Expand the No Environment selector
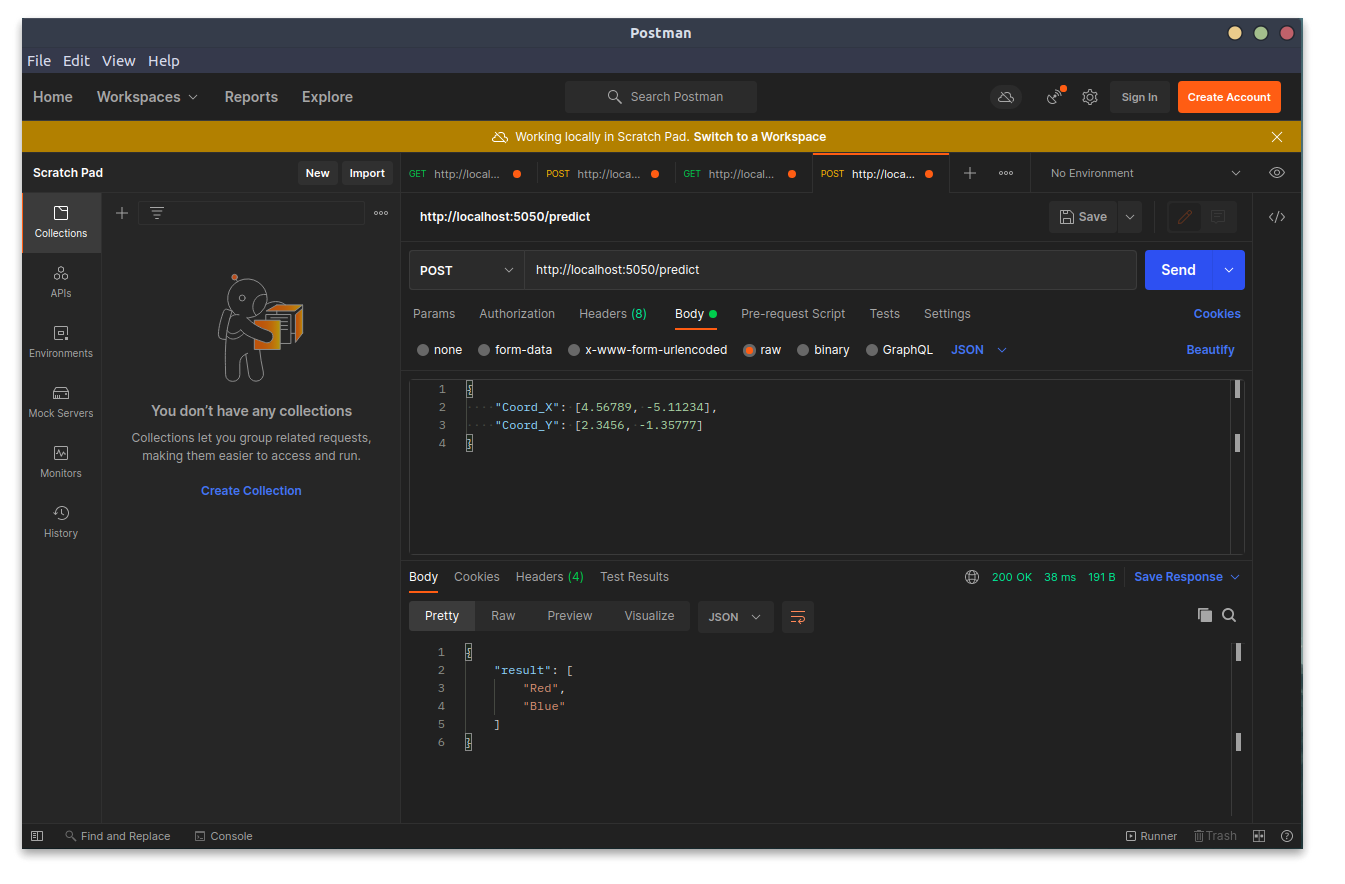This screenshot has height=884, width=1345. (1144, 173)
